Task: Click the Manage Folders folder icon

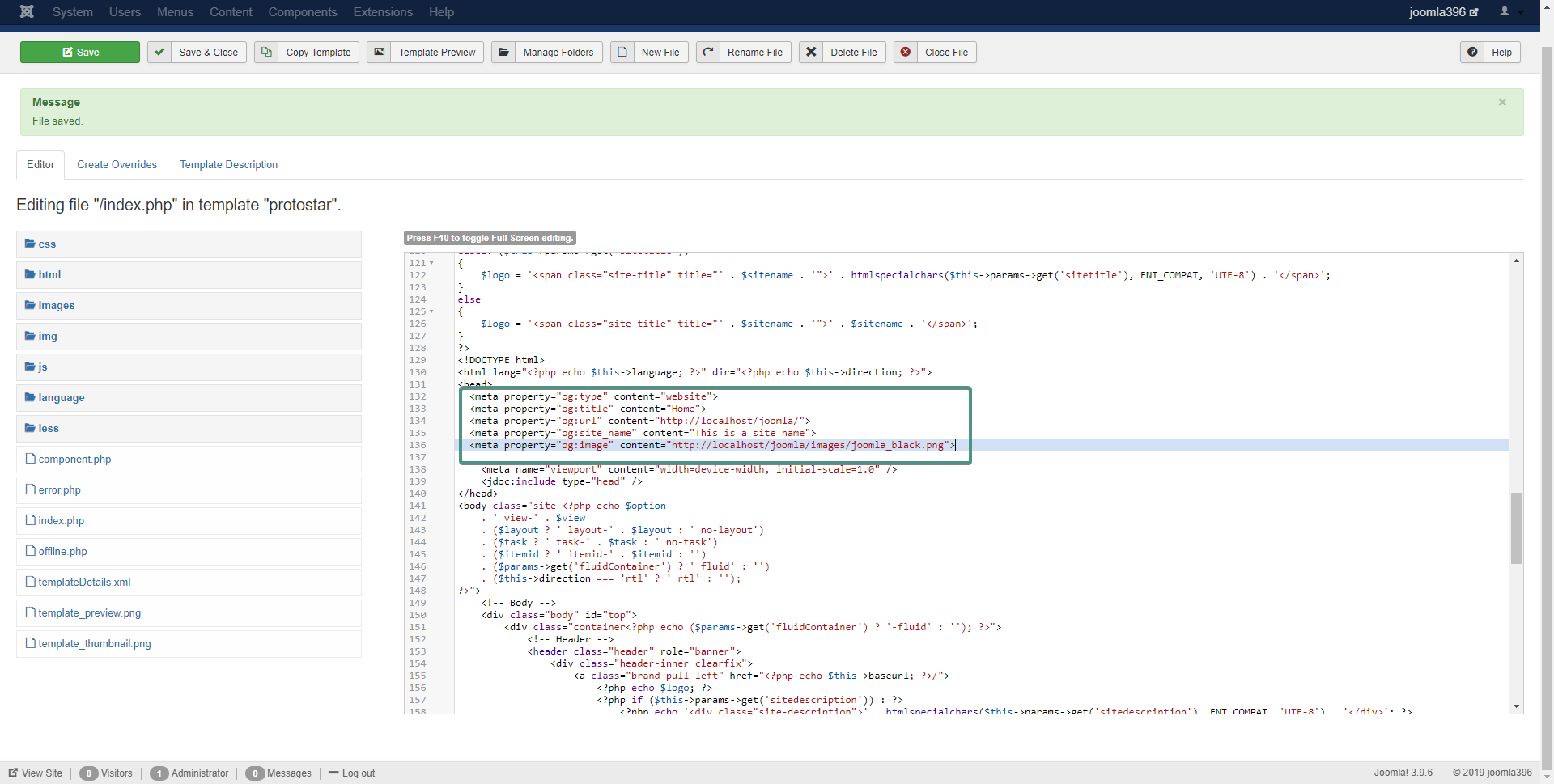Action: click(503, 52)
